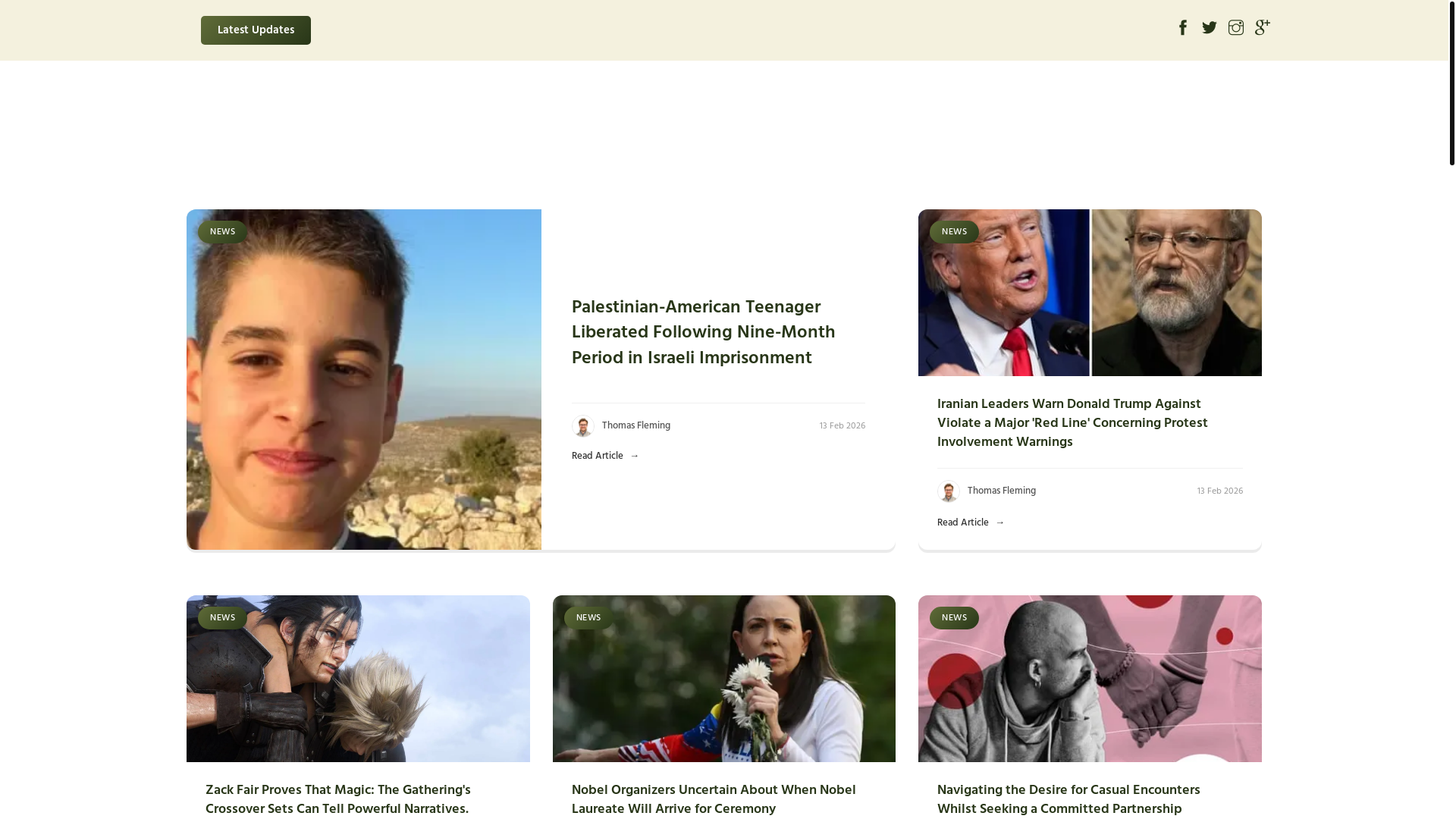The height and width of the screenshot is (819, 1456).
Task: Open the Iranian Leaders Warn Donald Trump headline
Action: (x=1072, y=423)
